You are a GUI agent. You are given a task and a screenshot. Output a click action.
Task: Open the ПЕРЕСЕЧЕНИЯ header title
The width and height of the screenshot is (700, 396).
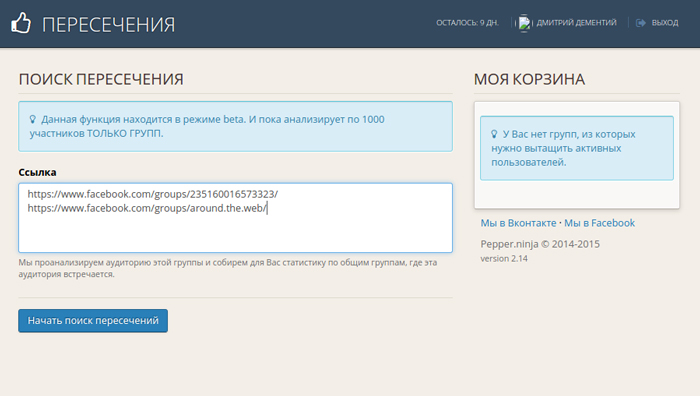108,25
